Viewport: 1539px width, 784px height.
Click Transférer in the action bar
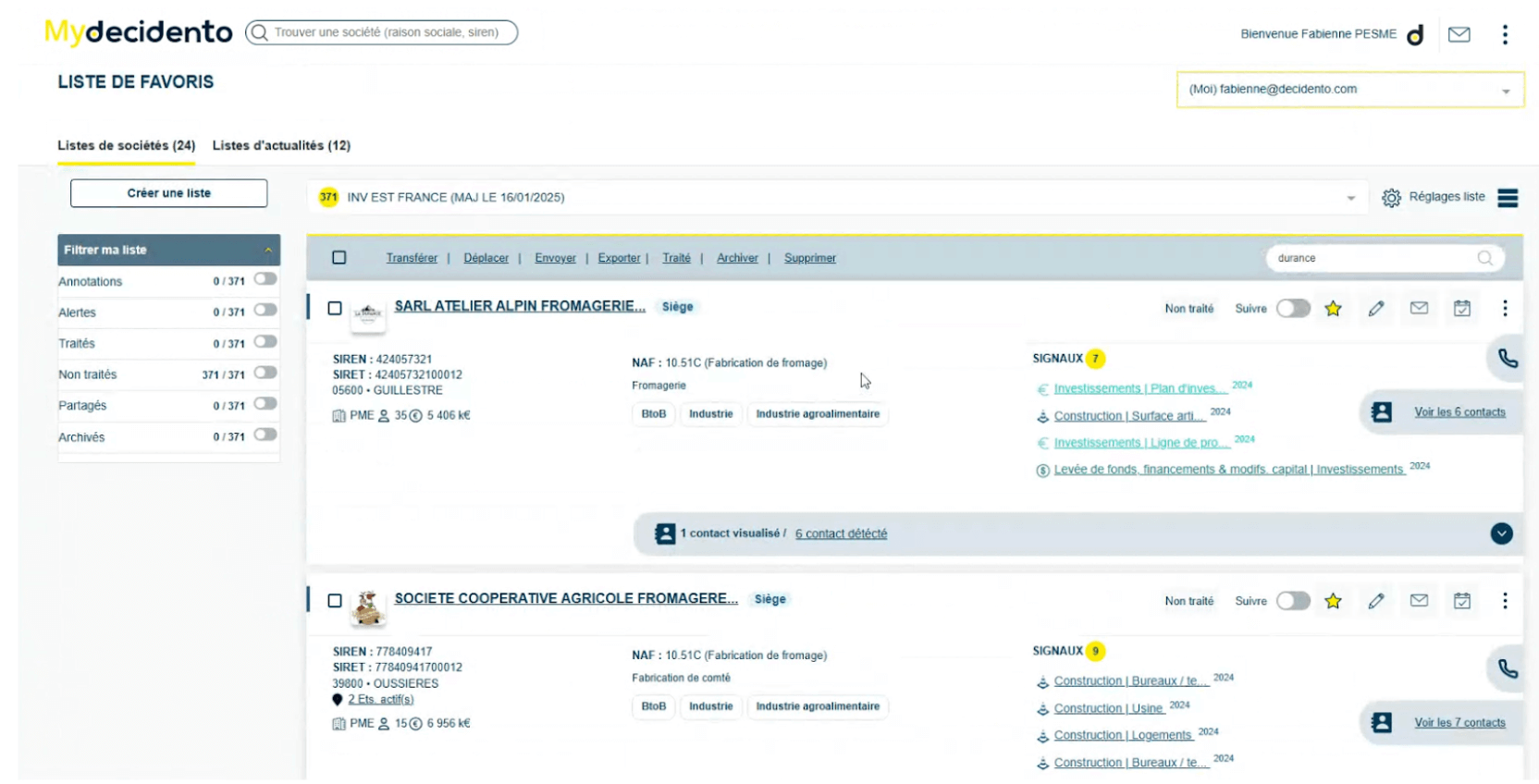412,258
